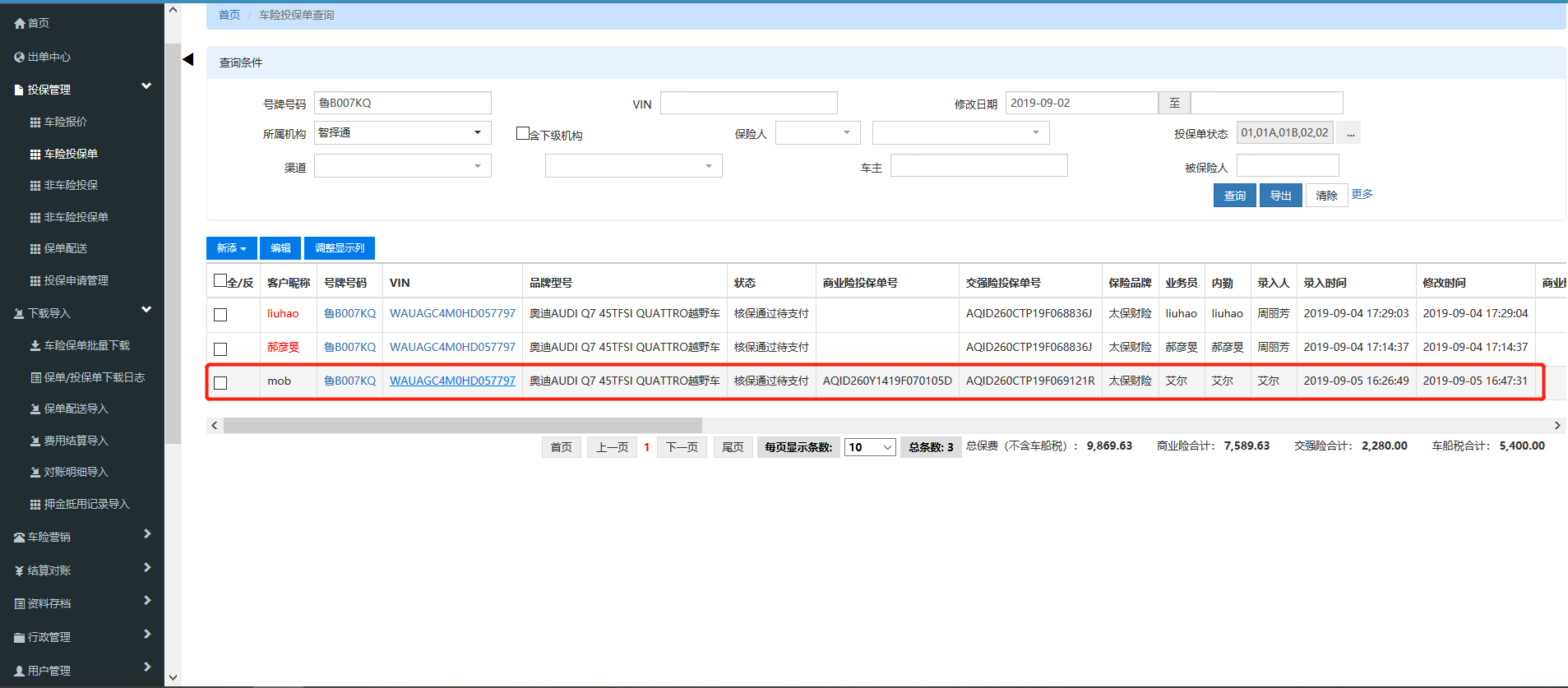Open 车险报价 in the sidebar

pos(66,122)
